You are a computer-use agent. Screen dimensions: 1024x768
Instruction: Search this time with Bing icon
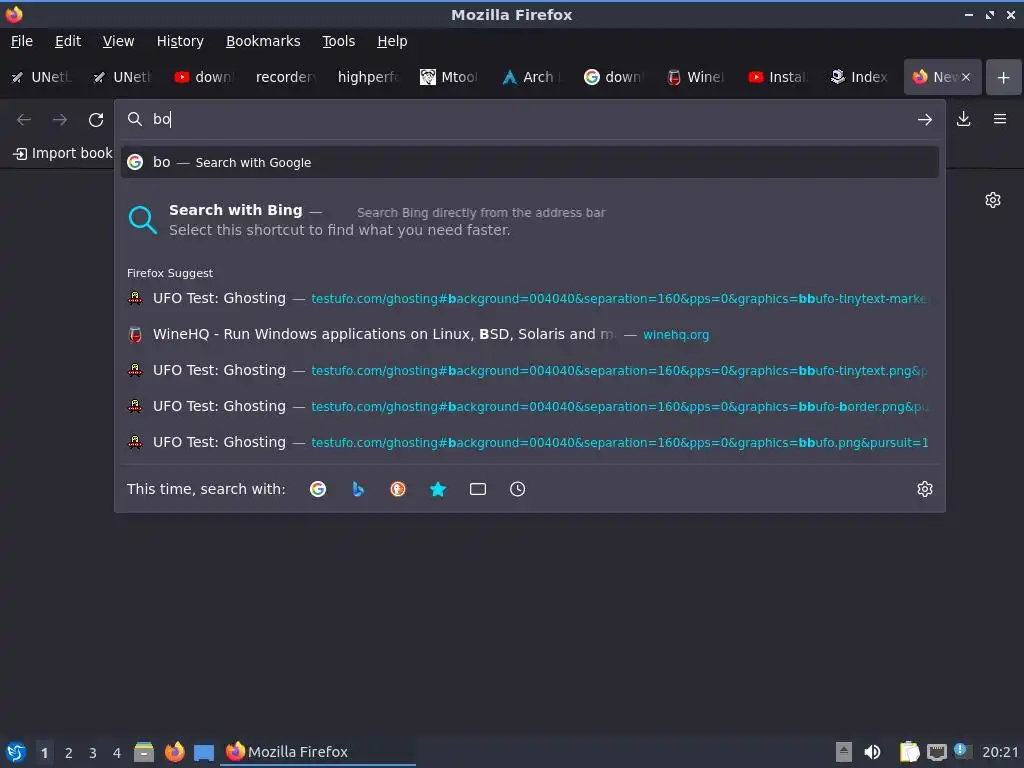coord(358,489)
